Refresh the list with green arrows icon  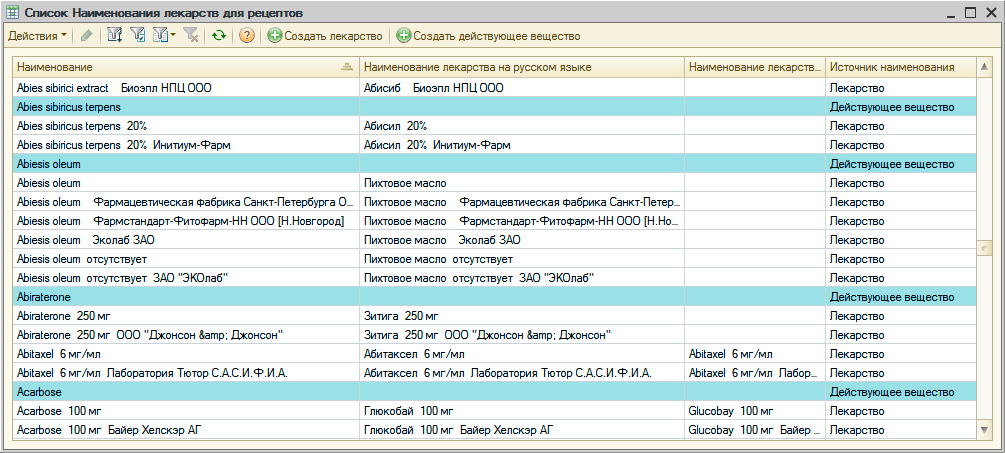tap(218, 36)
